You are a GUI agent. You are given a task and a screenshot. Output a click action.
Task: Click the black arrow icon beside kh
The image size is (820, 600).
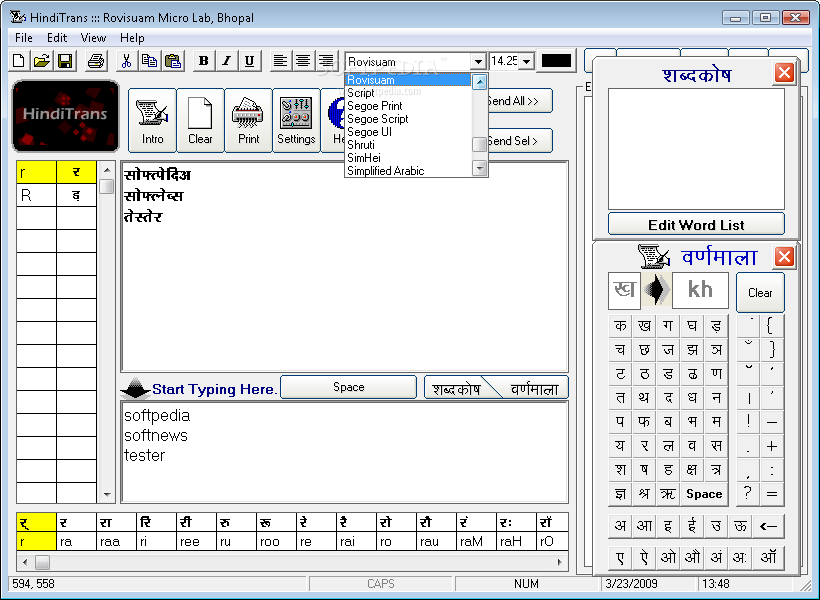tap(656, 289)
